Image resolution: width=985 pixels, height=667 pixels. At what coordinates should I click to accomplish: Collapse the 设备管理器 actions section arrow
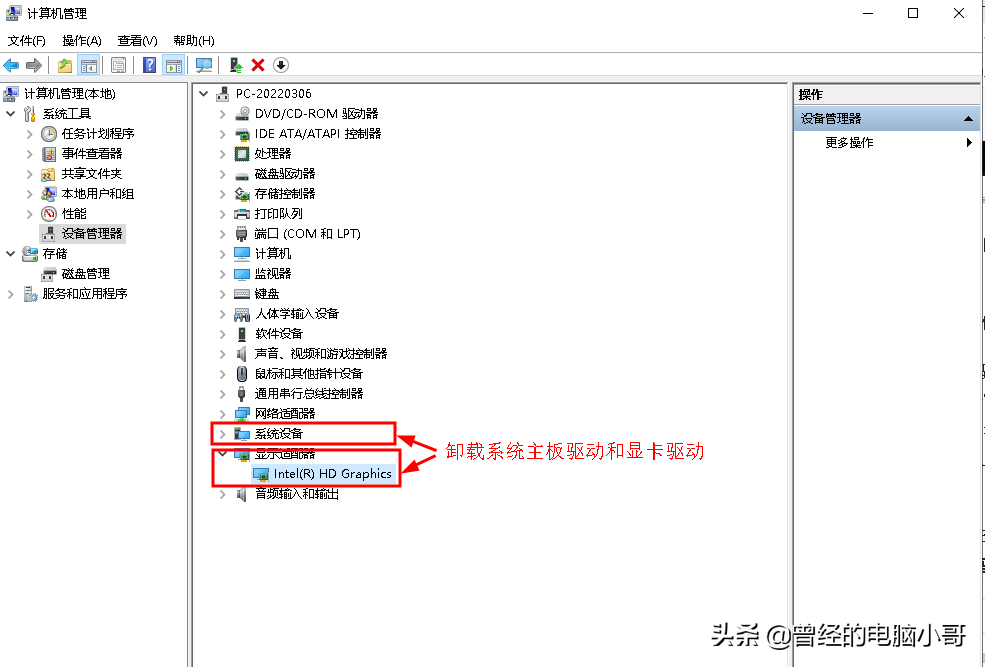tap(968, 119)
